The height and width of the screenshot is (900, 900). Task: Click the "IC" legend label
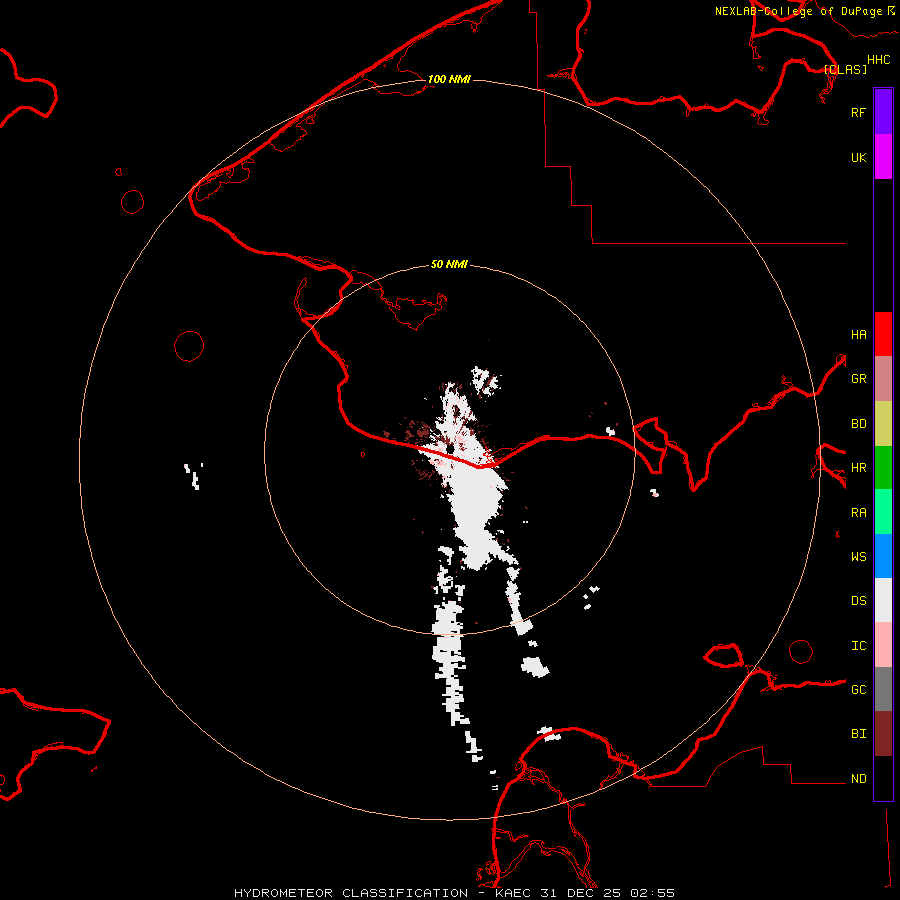[x=858, y=646]
